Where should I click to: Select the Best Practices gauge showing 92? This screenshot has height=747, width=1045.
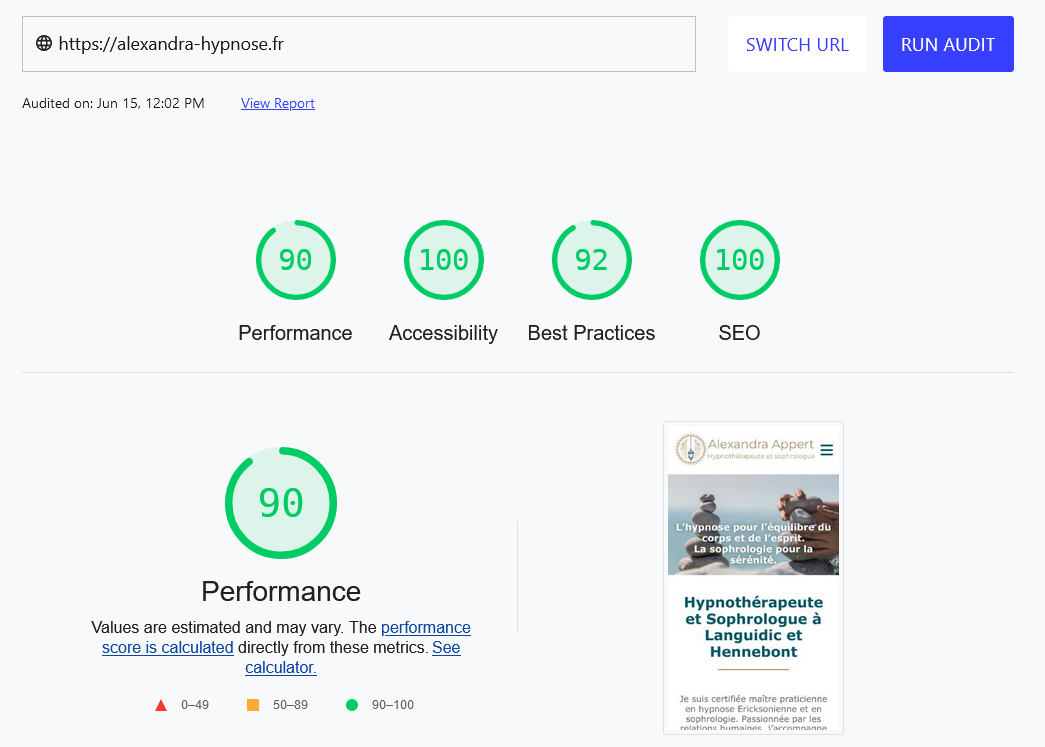[x=591, y=260]
